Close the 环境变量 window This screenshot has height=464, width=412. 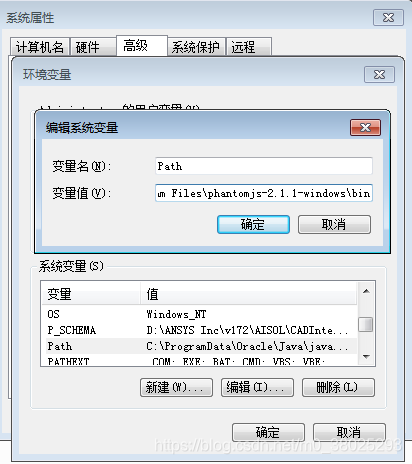pos(379,74)
